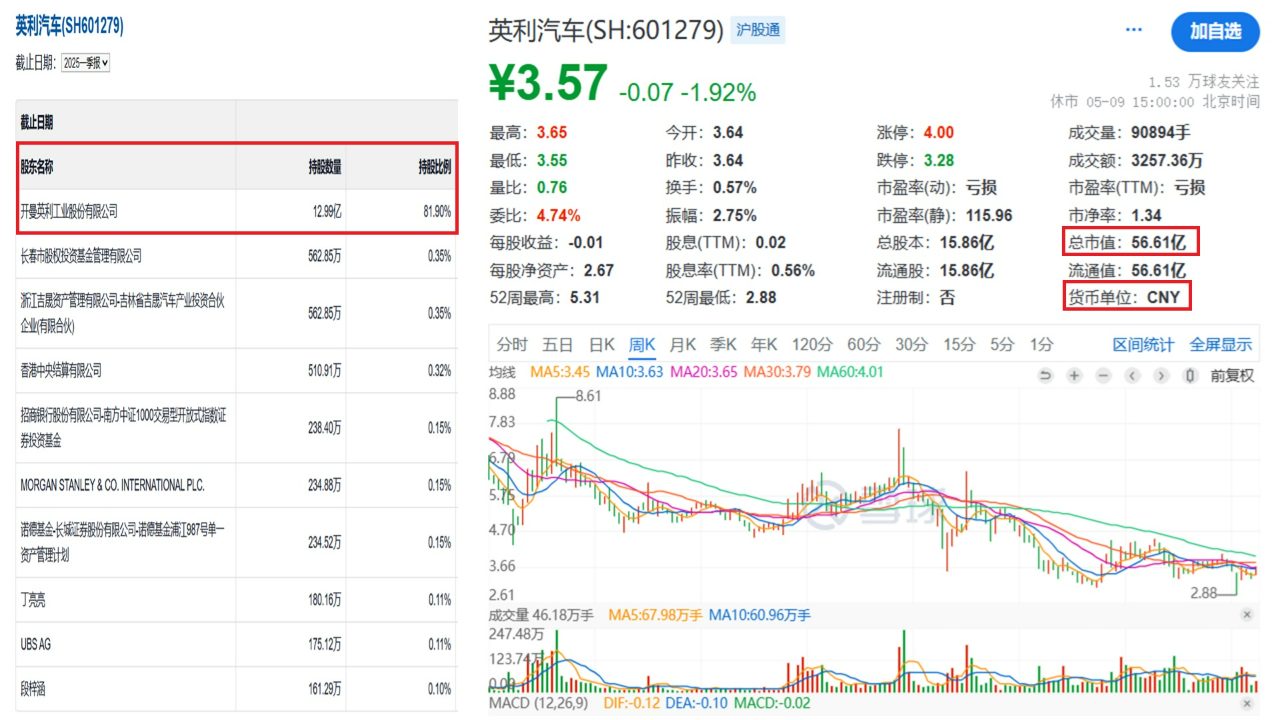The height and width of the screenshot is (720, 1280).
Task: Click the 加自选 button
Action: 1215,31
